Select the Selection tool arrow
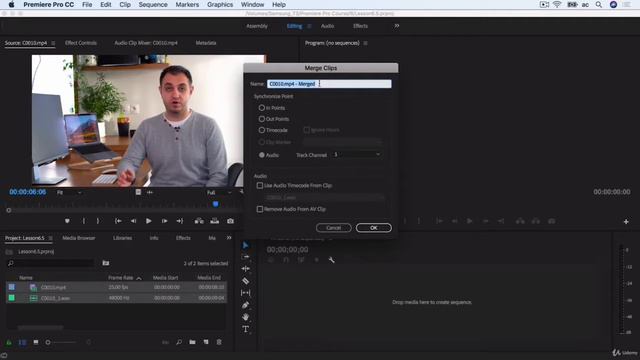This screenshot has width=640, height=360. coord(245,245)
